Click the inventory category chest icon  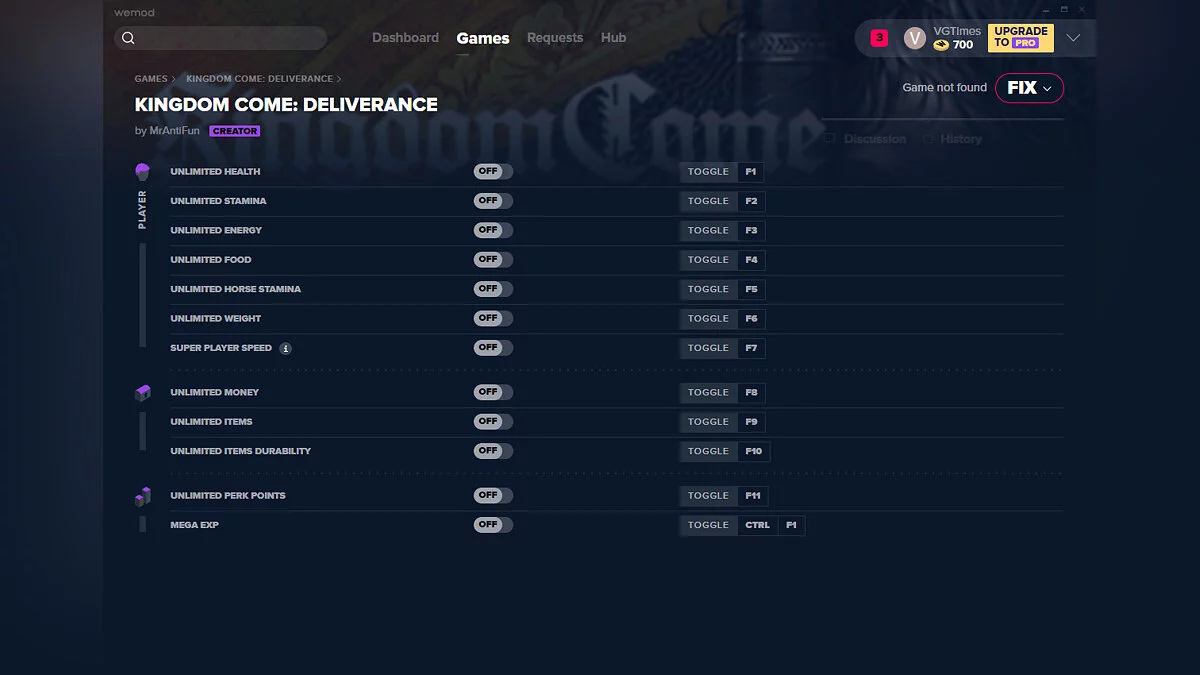pyautogui.click(x=142, y=393)
